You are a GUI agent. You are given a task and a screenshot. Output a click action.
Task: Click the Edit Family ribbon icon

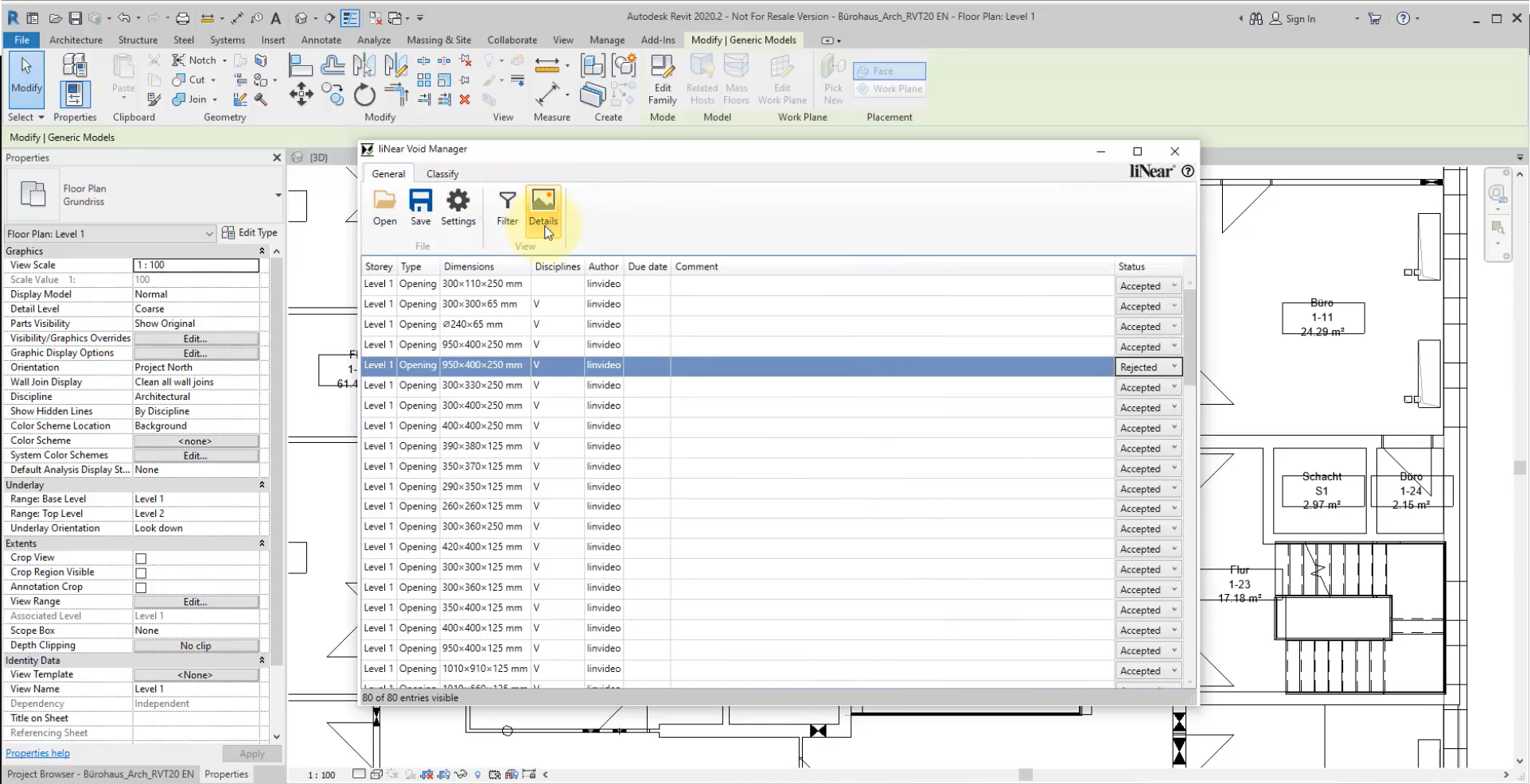pos(662,80)
